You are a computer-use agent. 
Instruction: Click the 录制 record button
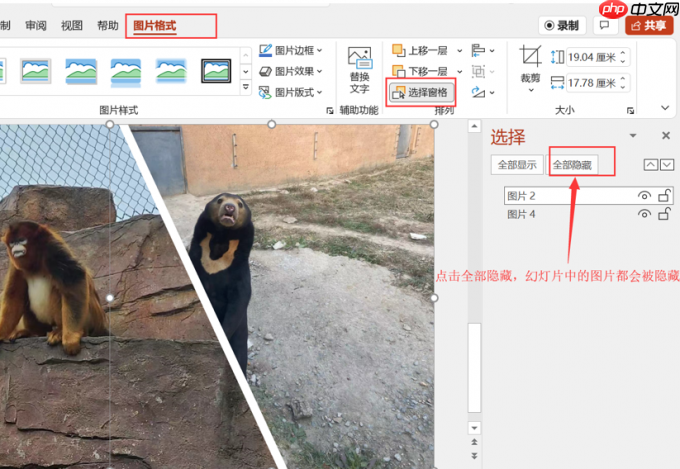(x=562, y=26)
